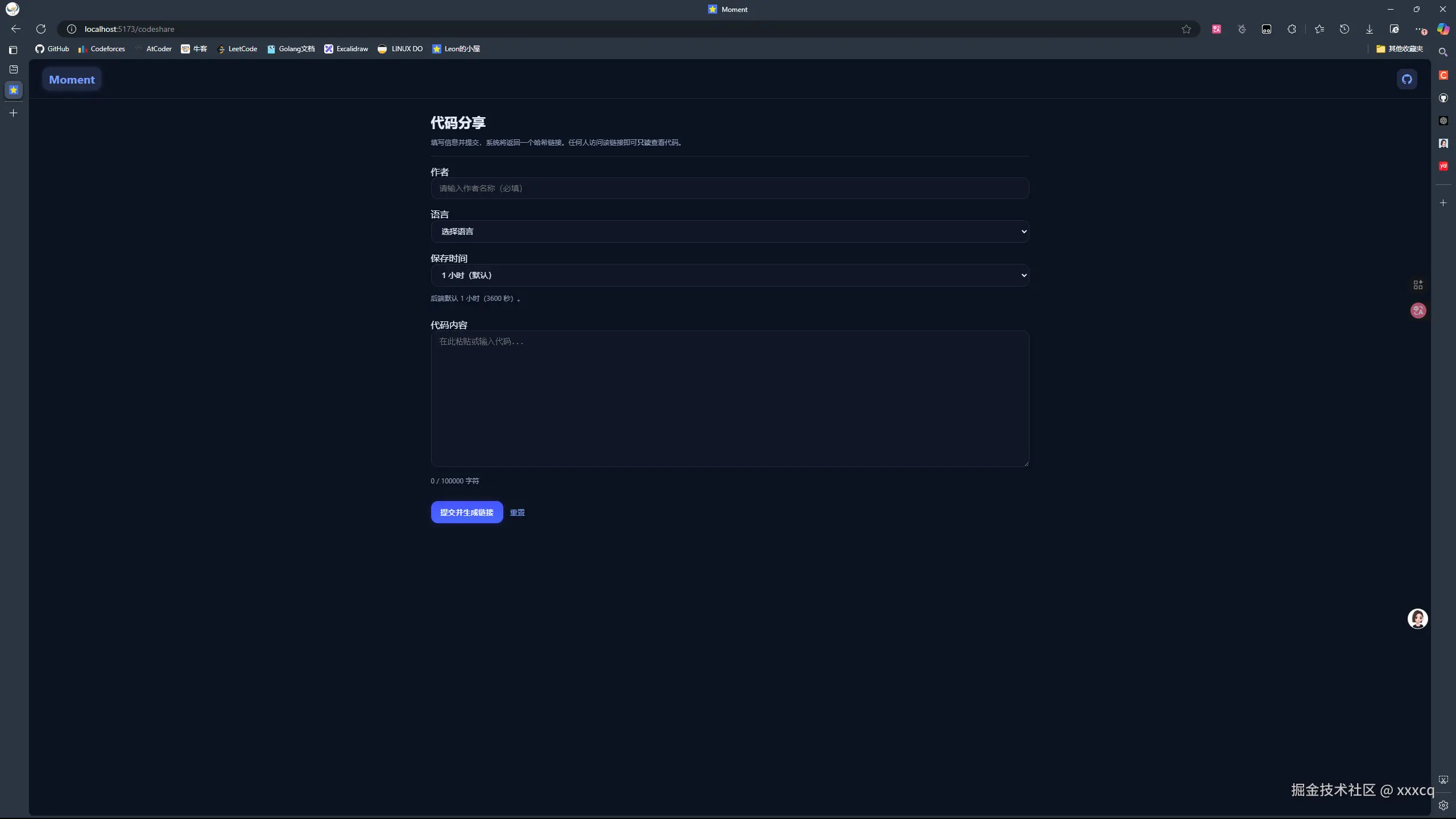1456x819 pixels.
Task: Open the LeetCode bookmark
Action: coord(237,49)
